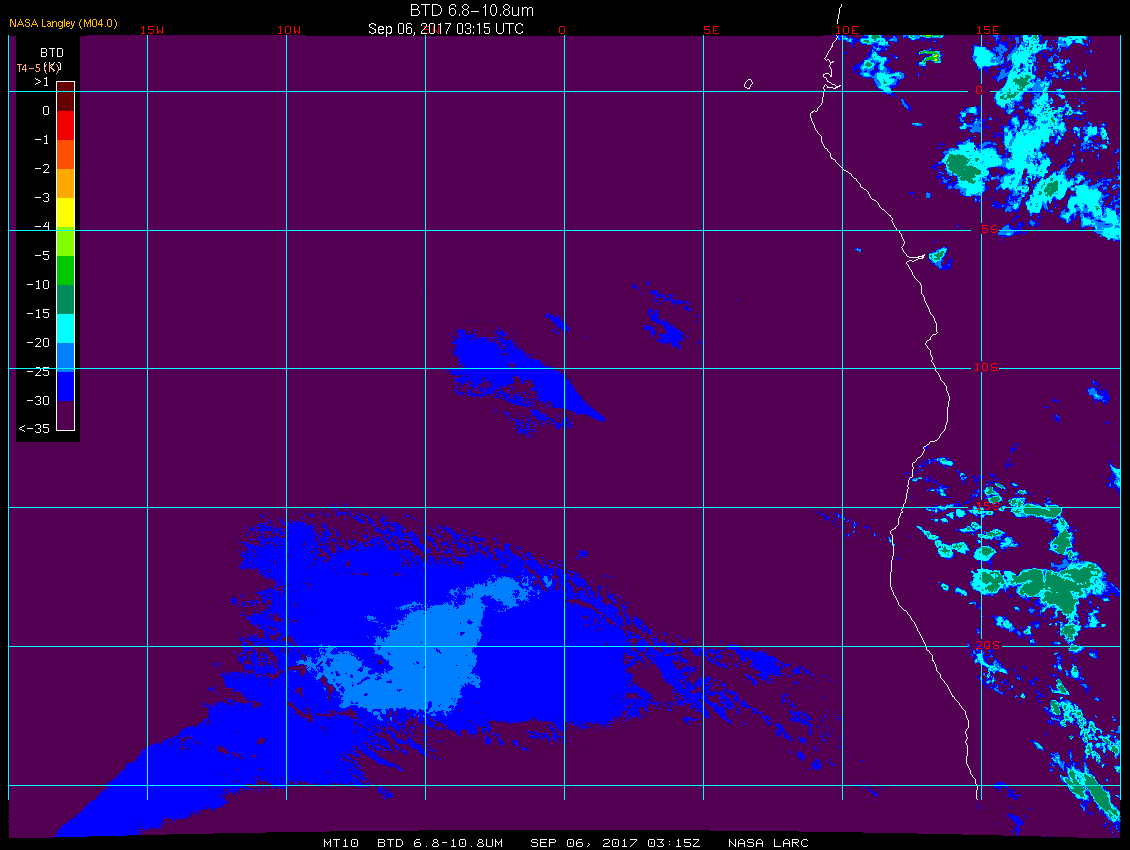The height and width of the screenshot is (850, 1130).
Task: Click 'NASA LARC' in the bottom caption
Action: 768,843
